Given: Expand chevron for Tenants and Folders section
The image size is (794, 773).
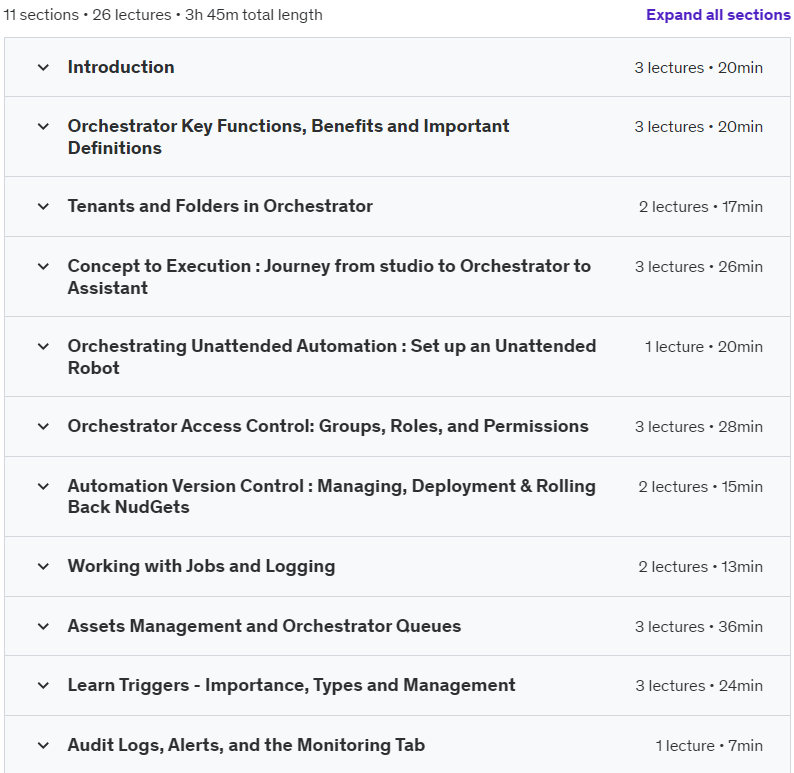Looking at the screenshot, I should (44, 207).
